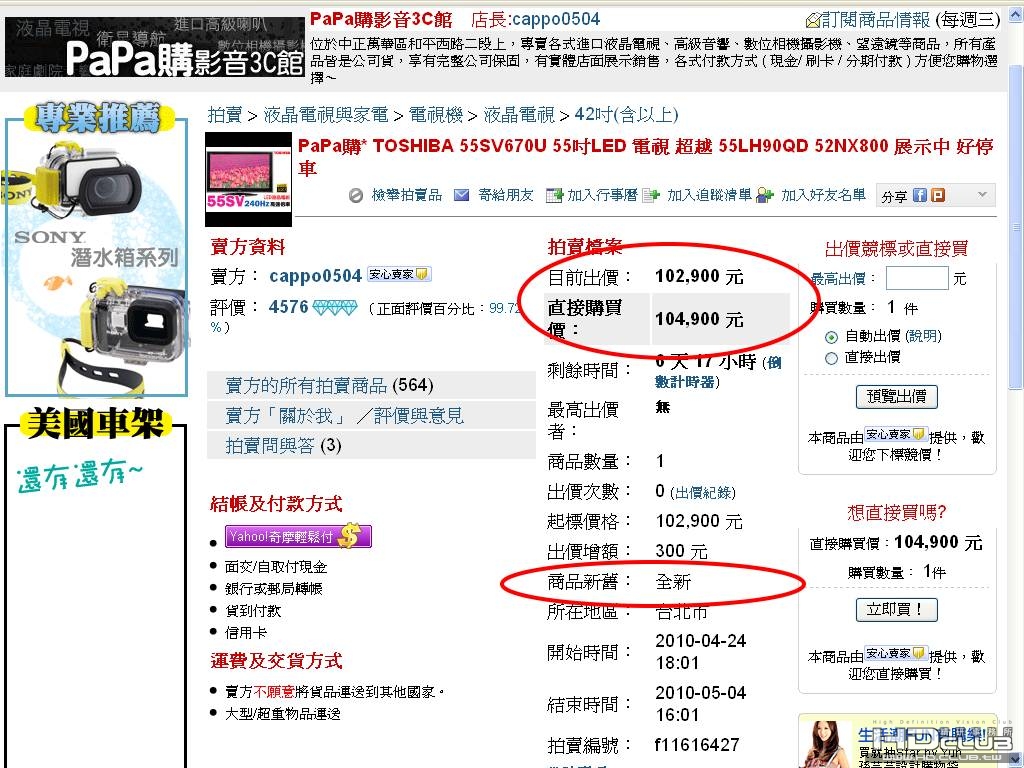The height and width of the screenshot is (768, 1024).
Task: Click the 安心賣家 badge under the 立即買 button
Action: [x=896, y=653]
